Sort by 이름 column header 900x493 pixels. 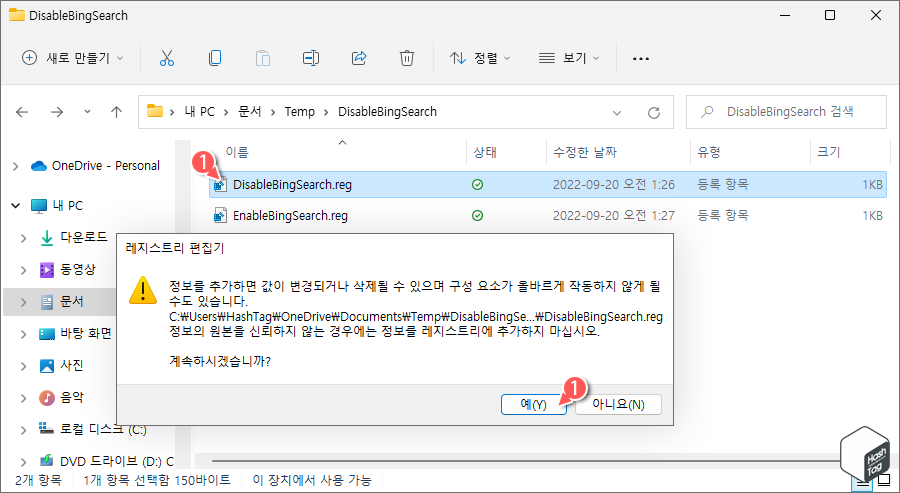tap(236, 153)
